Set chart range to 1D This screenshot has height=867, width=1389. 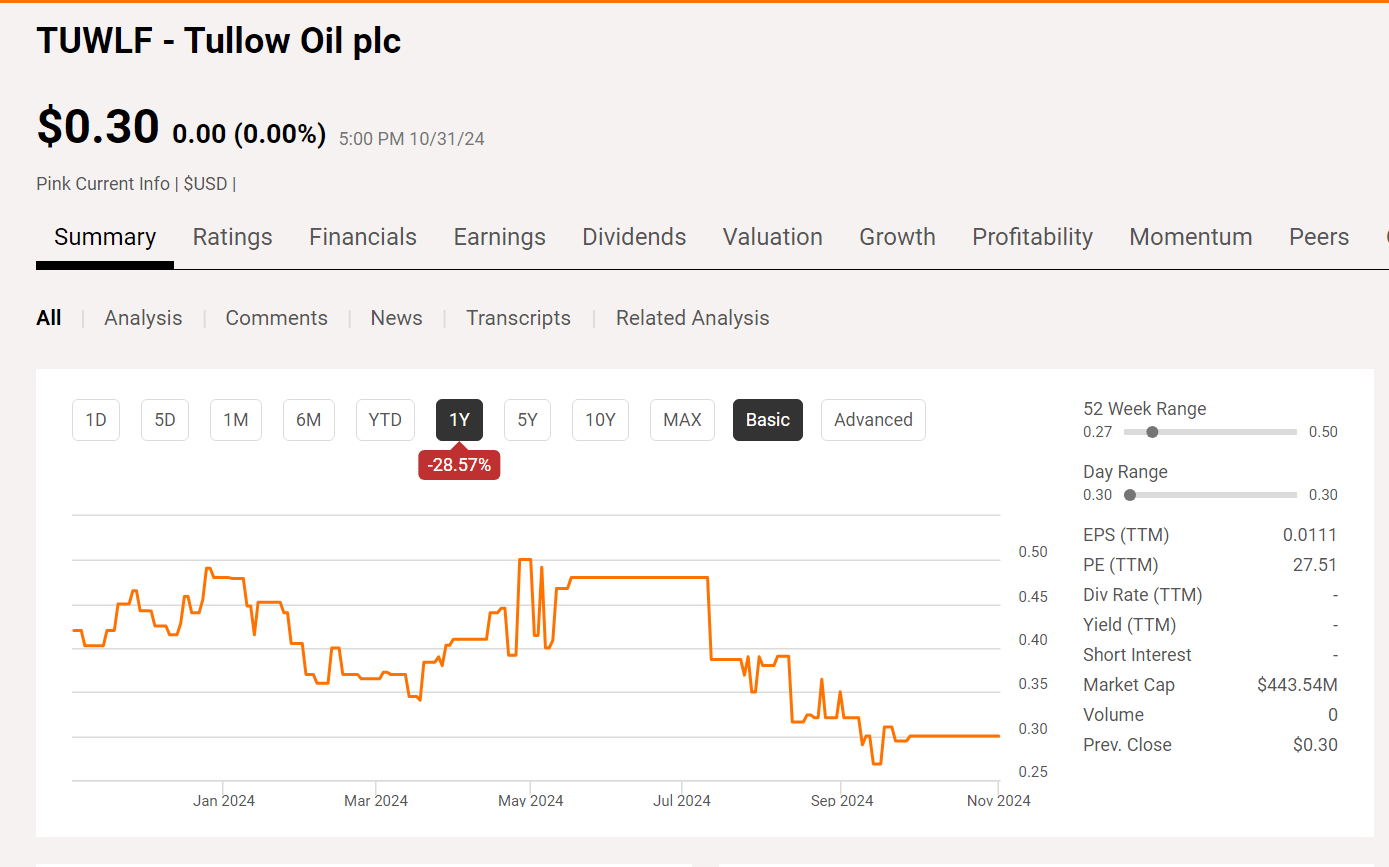tap(96, 420)
